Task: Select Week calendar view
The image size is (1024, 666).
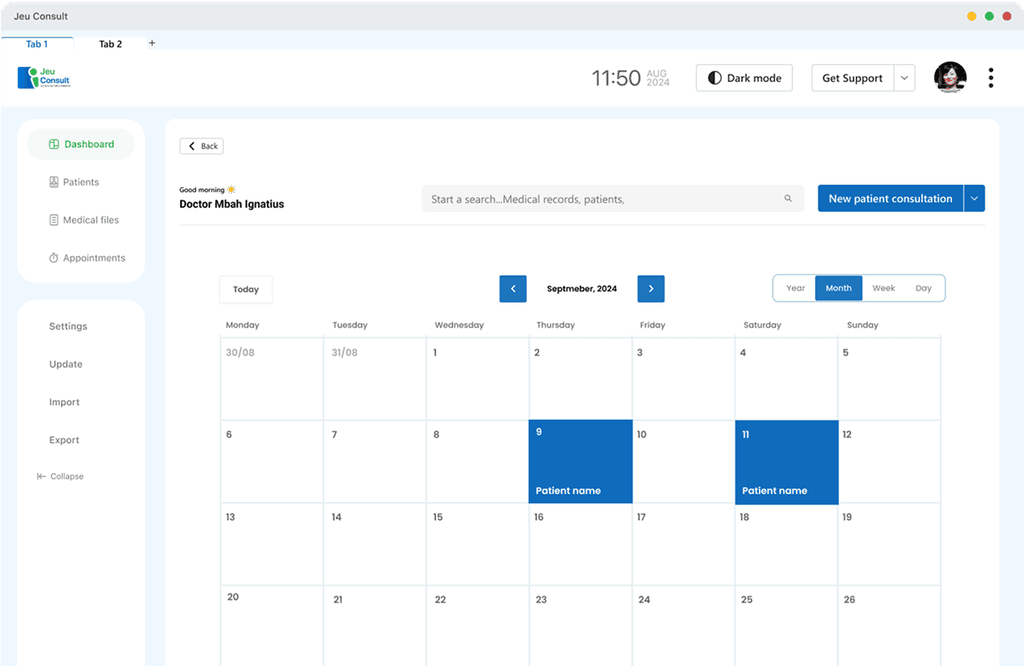Action: [x=884, y=288]
